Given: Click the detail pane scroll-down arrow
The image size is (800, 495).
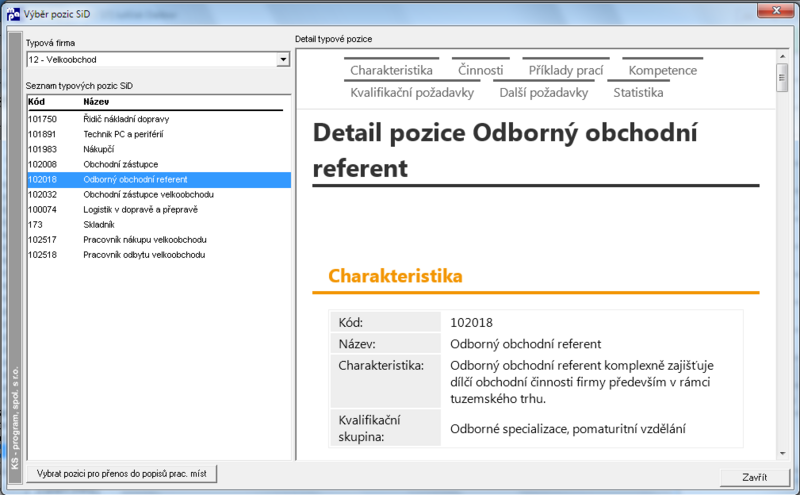Looking at the screenshot, I should (782, 453).
